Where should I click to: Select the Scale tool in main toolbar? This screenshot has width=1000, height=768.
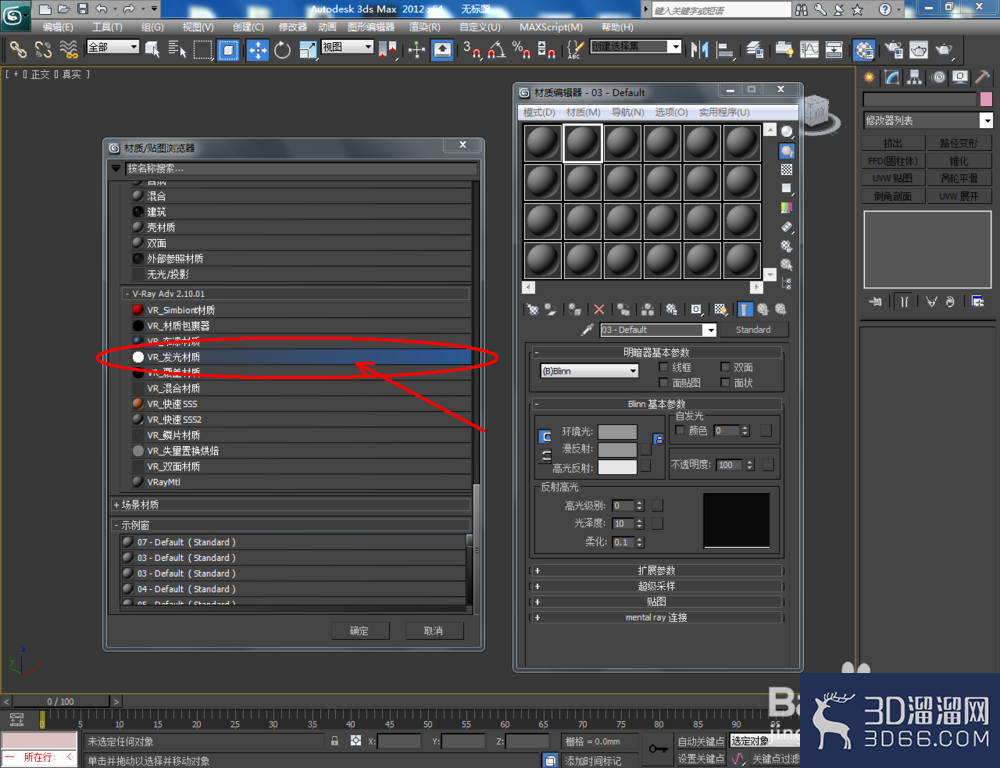(x=307, y=50)
